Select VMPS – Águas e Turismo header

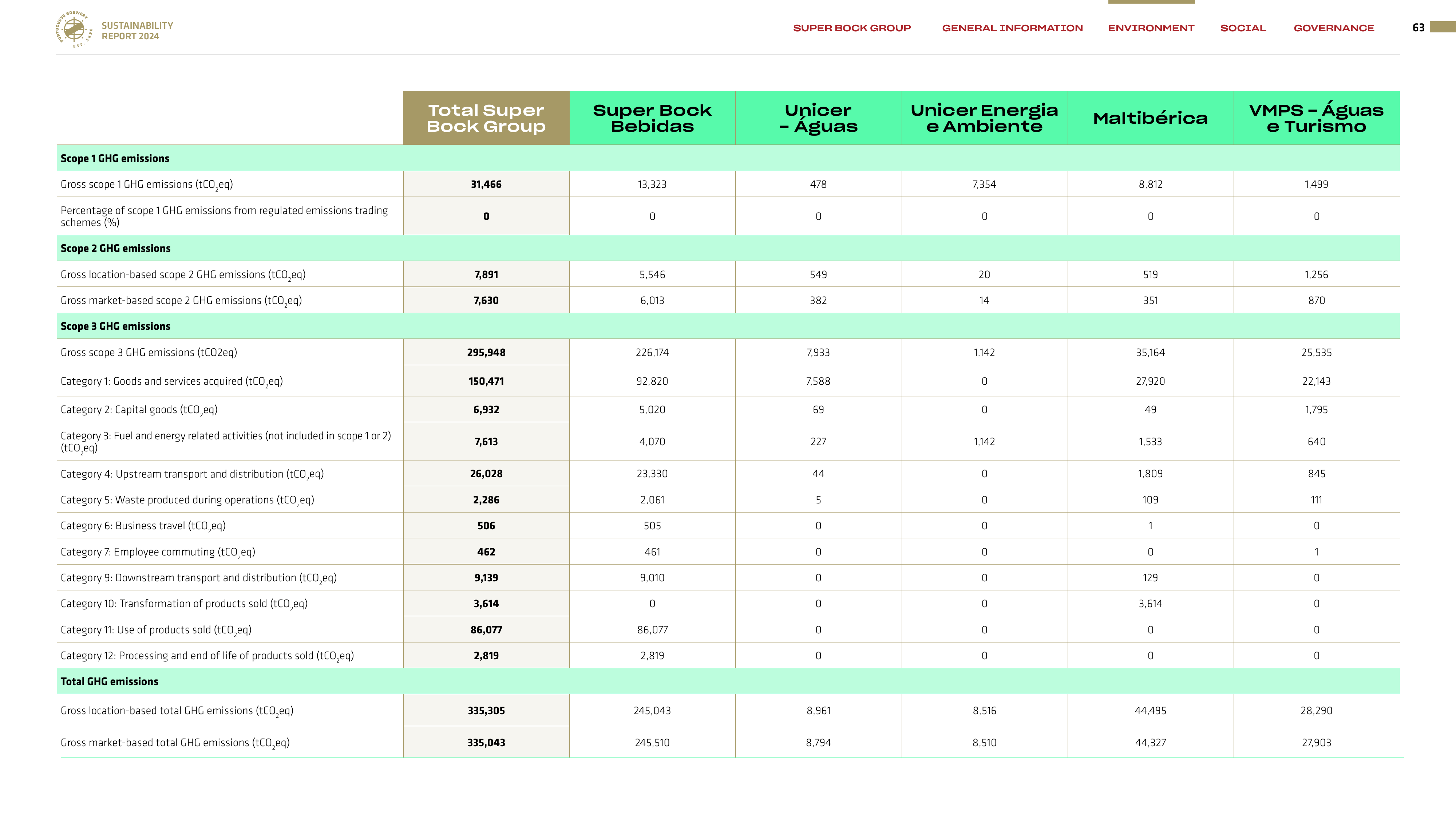tap(1316, 118)
